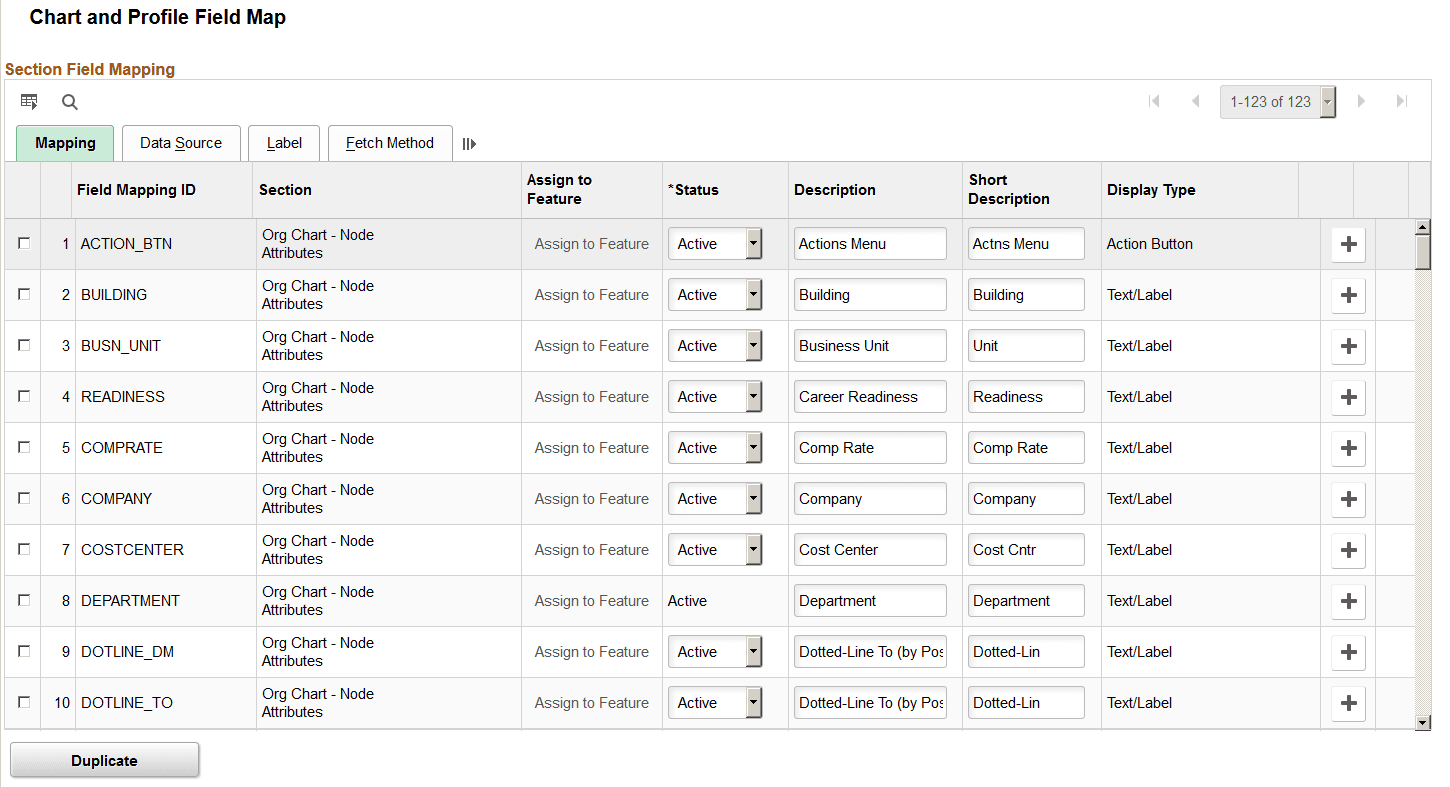Add a new row after ACTION_BTN
1450x787 pixels.
point(1347,243)
